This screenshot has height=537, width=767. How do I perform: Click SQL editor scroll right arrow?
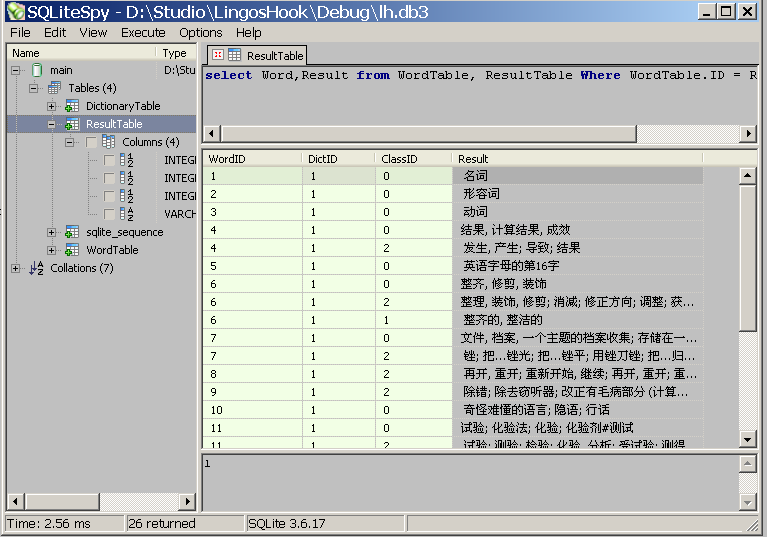(748, 133)
